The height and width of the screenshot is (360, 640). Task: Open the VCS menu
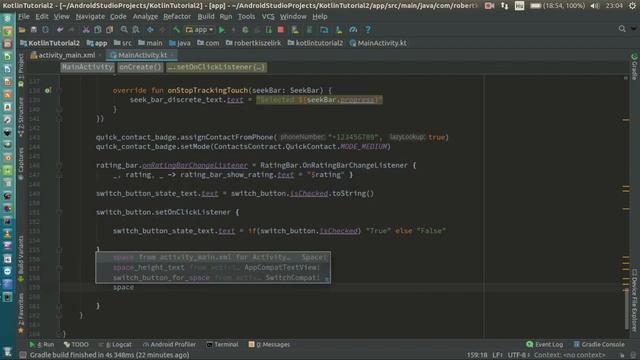coord(268,16)
